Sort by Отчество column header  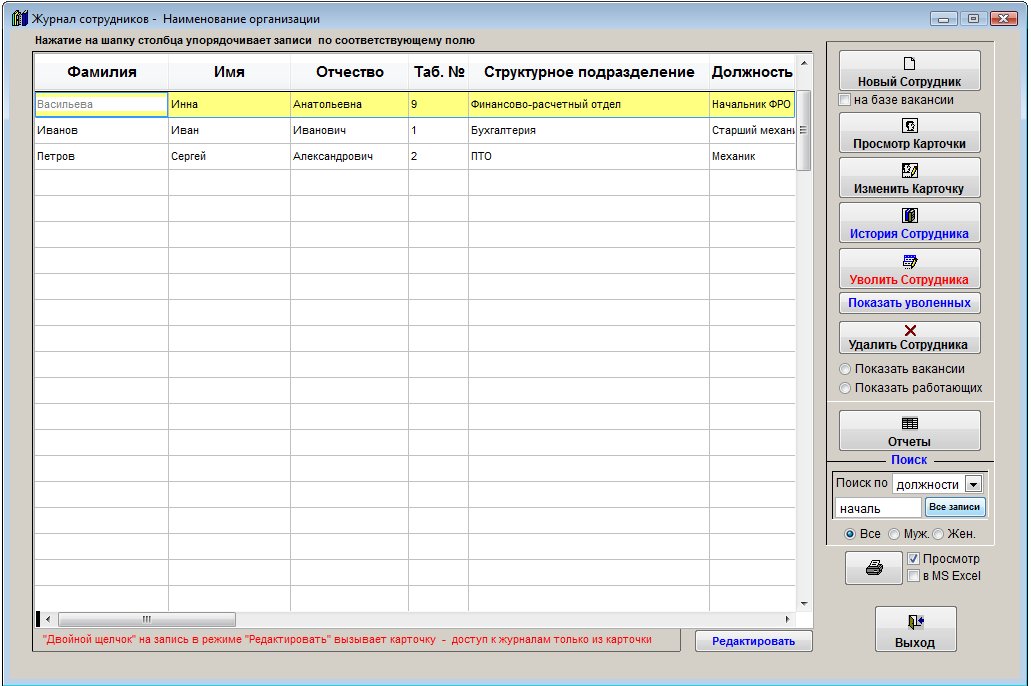pyautogui.click(x=349, y=72)
